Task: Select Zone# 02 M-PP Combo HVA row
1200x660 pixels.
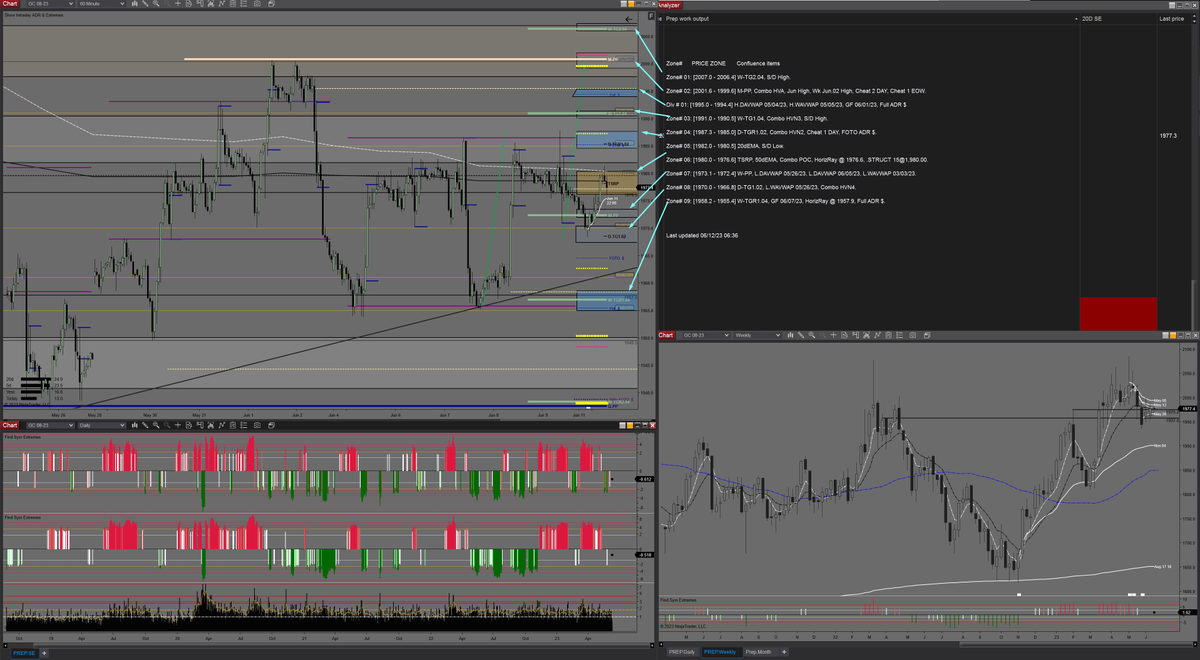Action: click(x=795, y=91)
